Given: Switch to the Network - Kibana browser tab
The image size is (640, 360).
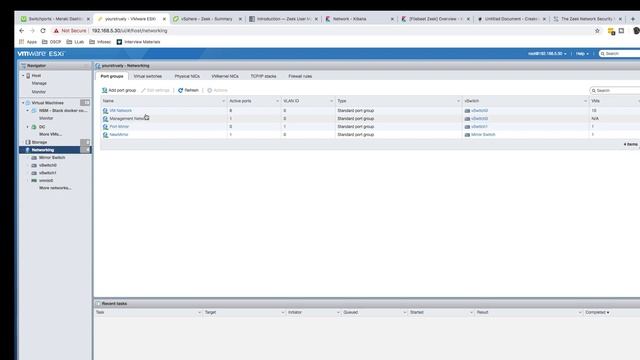Looking at the screenshot, I should [359, 19].
